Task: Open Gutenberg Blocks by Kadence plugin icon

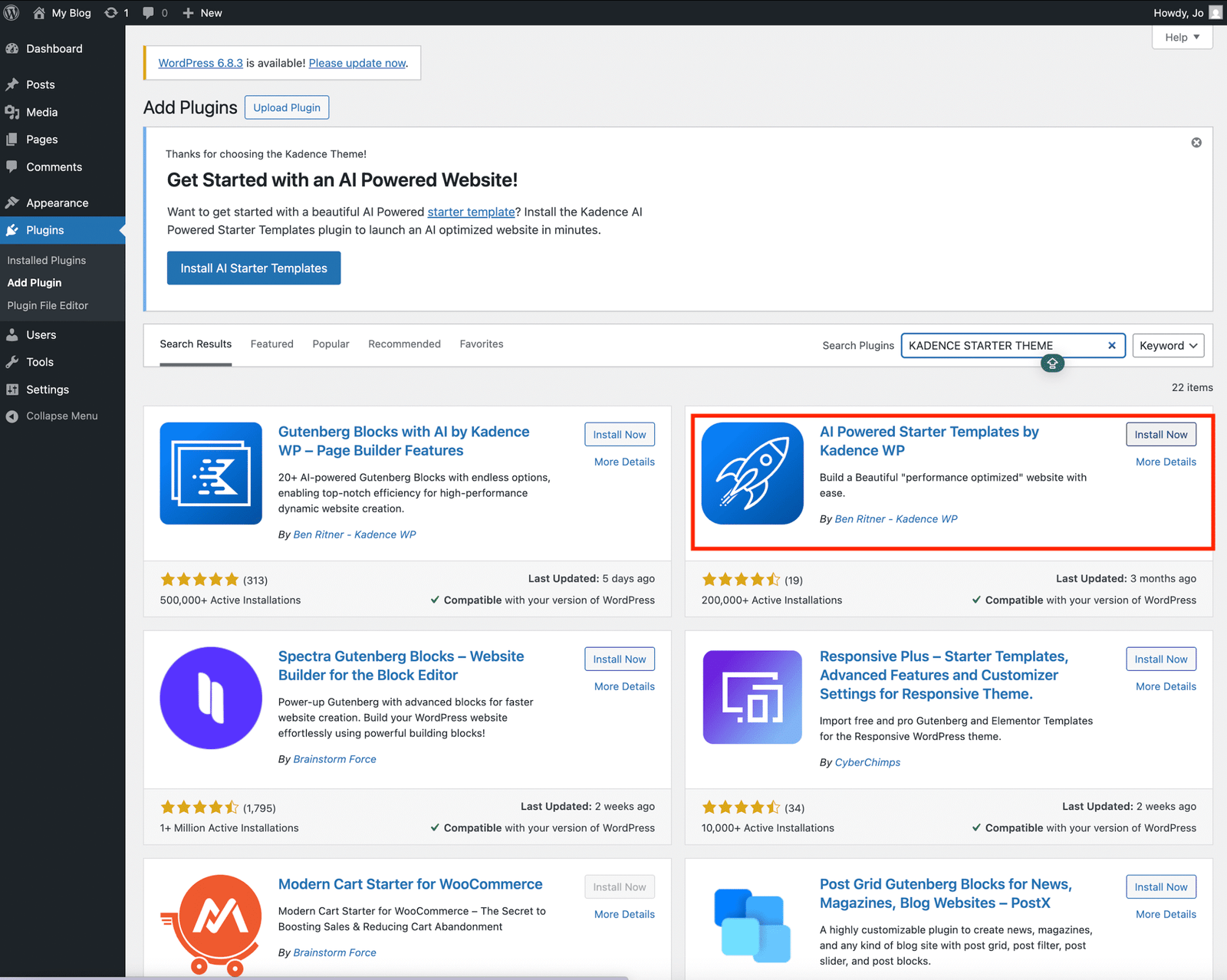Action: (211, 473)
